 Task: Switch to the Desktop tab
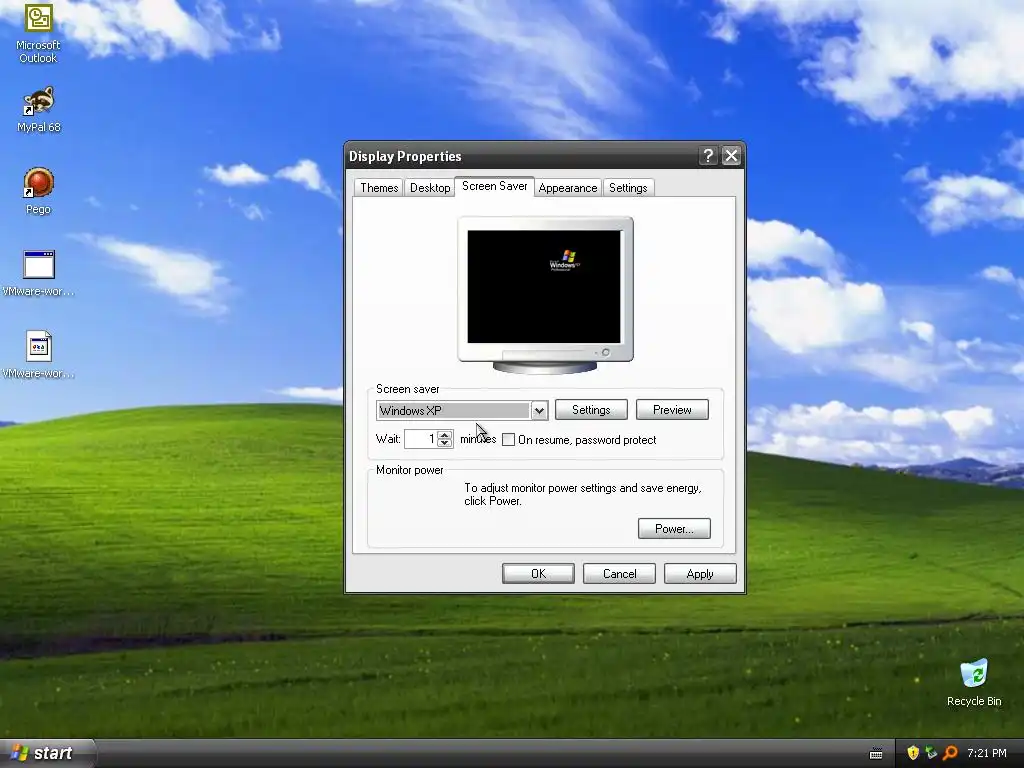pos(430,187)
